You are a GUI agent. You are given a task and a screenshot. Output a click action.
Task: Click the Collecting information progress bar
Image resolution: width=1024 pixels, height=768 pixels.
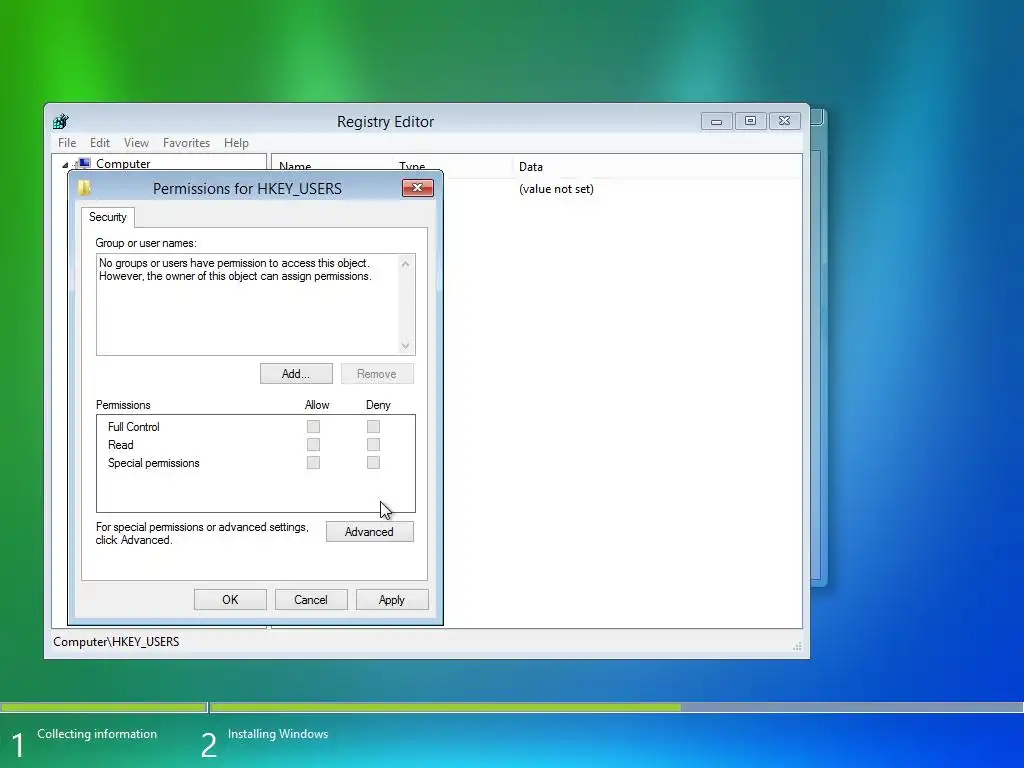coord(103,707)
